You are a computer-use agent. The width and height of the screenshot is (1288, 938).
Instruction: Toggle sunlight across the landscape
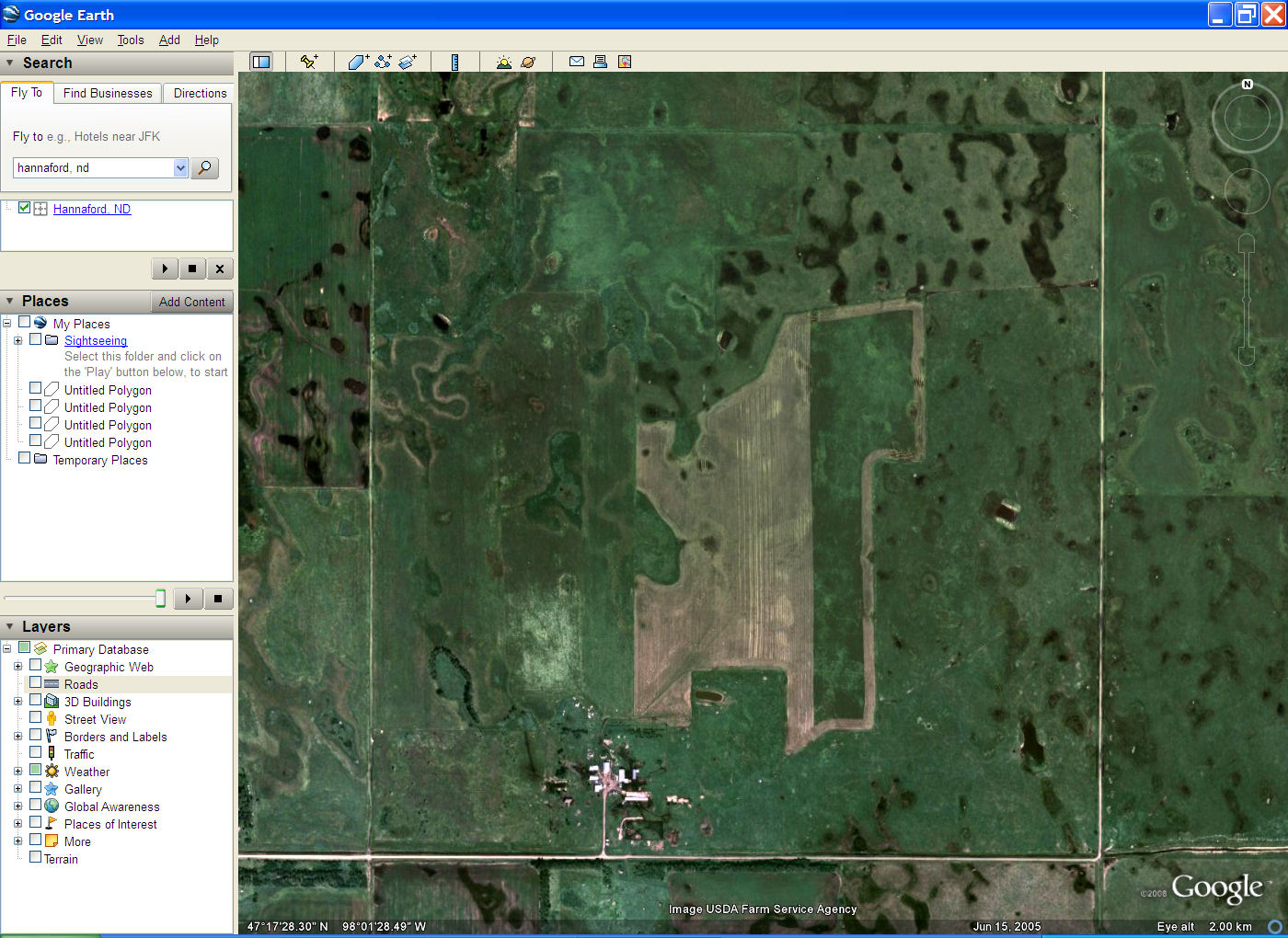pos(503,62)
